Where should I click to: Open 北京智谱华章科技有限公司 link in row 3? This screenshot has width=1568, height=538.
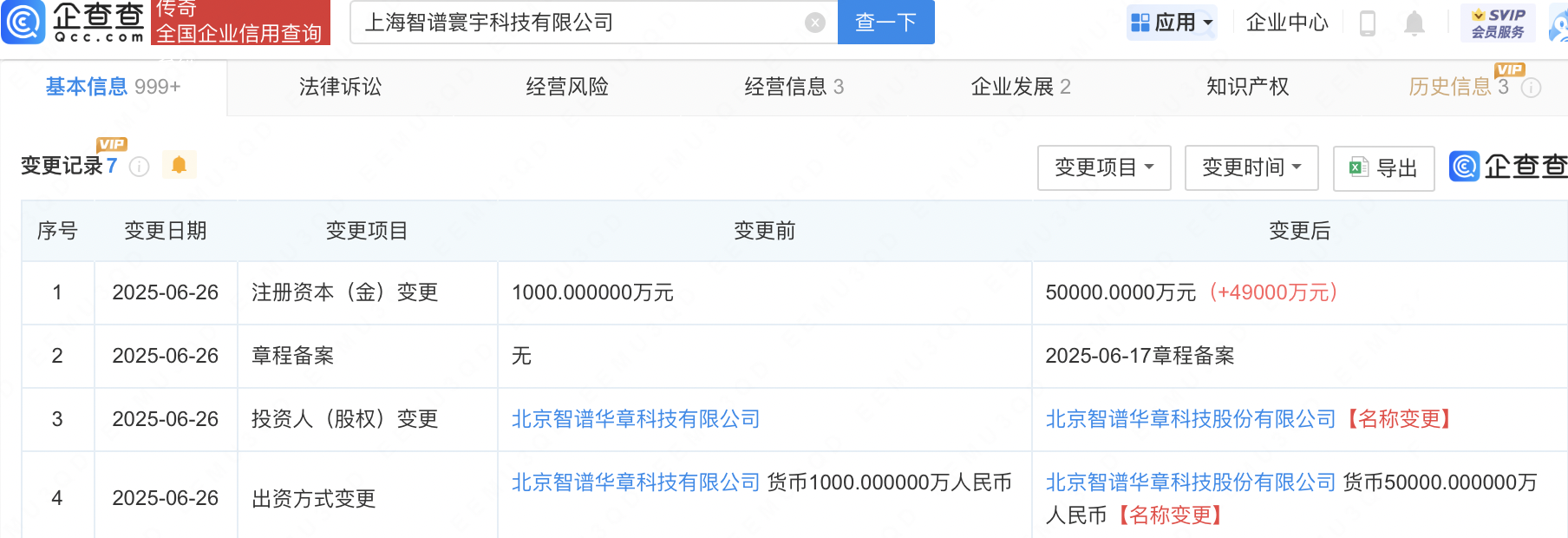point(636,419)
